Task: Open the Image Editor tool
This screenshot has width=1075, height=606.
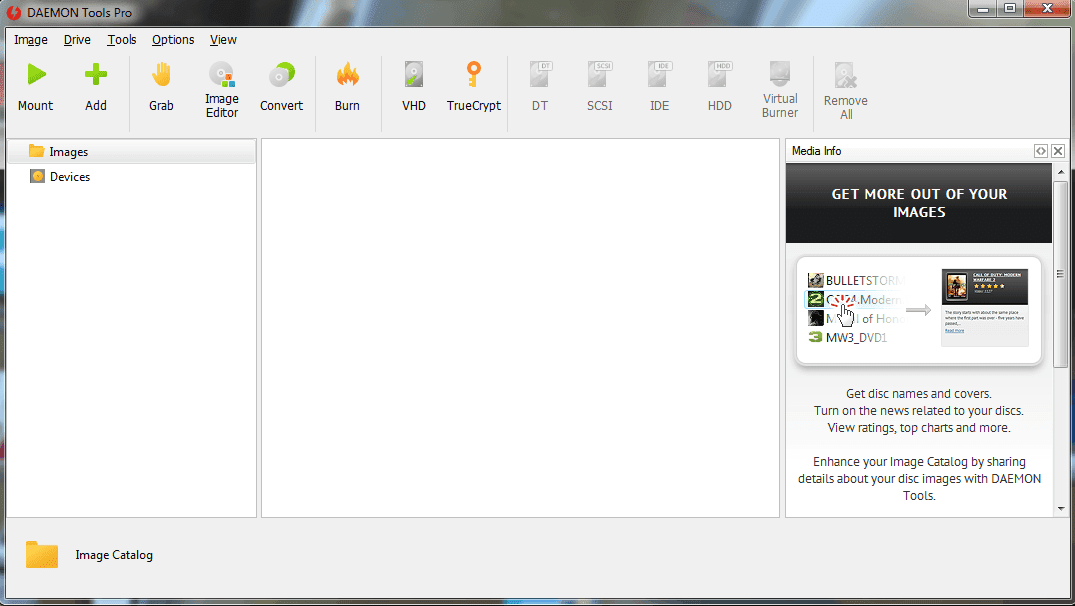Action: pos(221,74)
